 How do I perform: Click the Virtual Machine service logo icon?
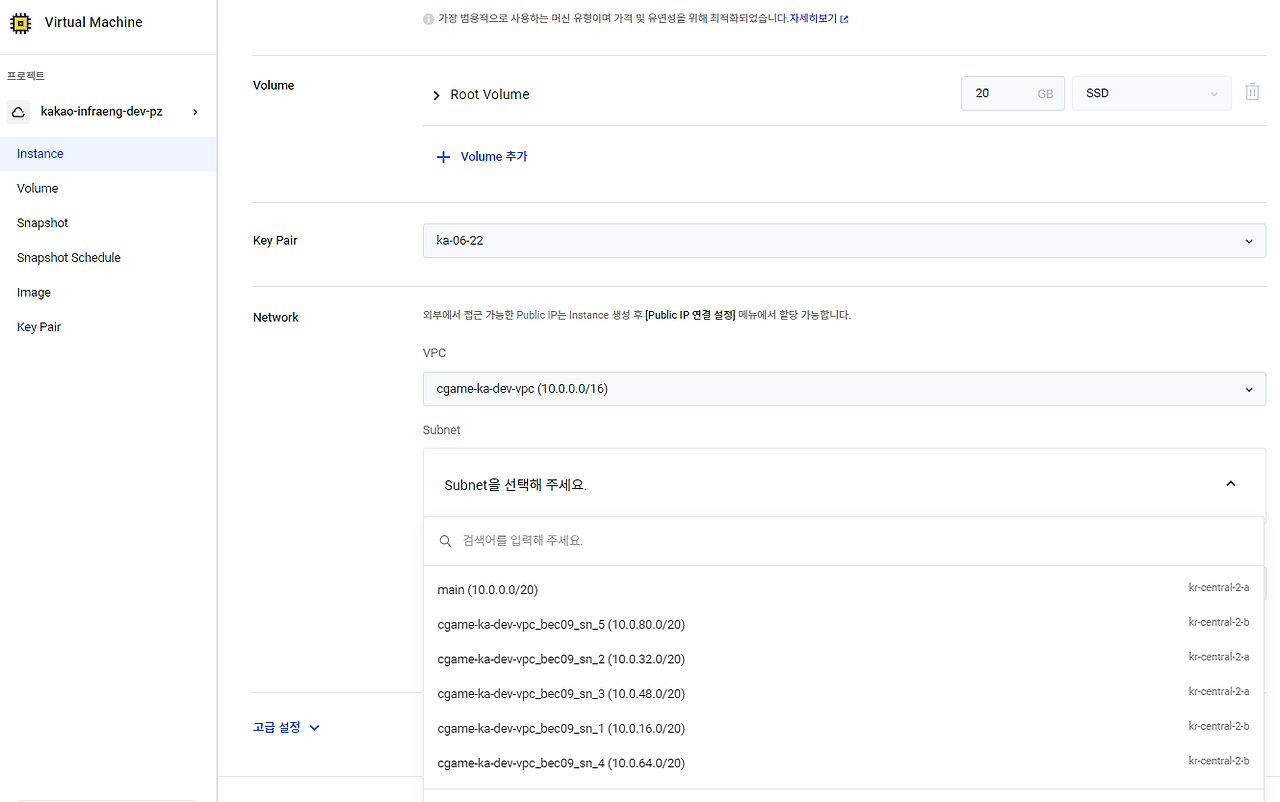point(20,22)
